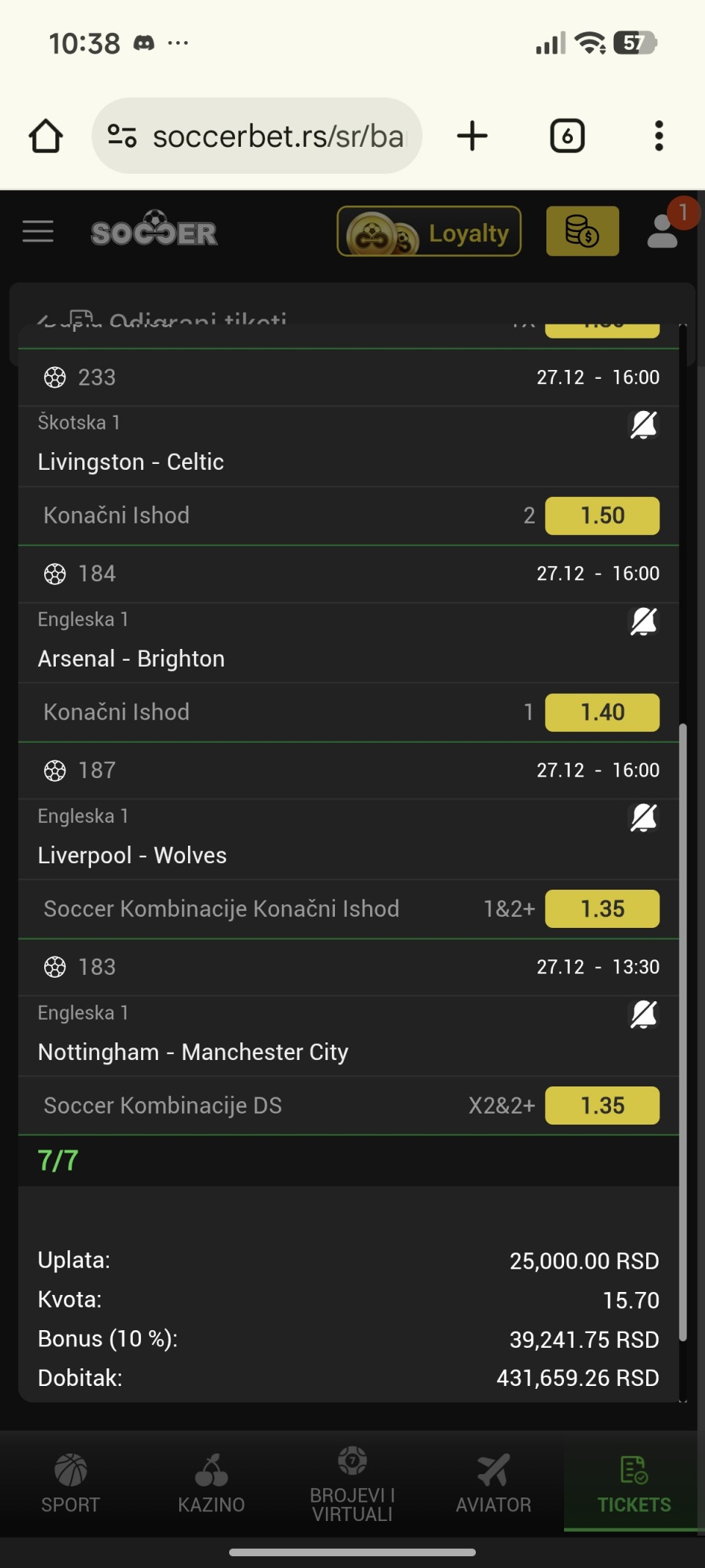Tap the Soccer logo
The image size is (705, 1568).
(154, 231)
